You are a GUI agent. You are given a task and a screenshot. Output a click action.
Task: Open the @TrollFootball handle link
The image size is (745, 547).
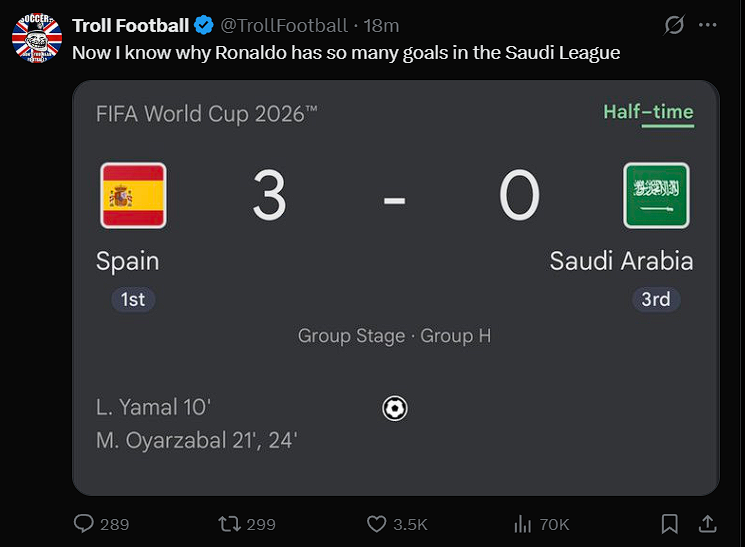284,26
